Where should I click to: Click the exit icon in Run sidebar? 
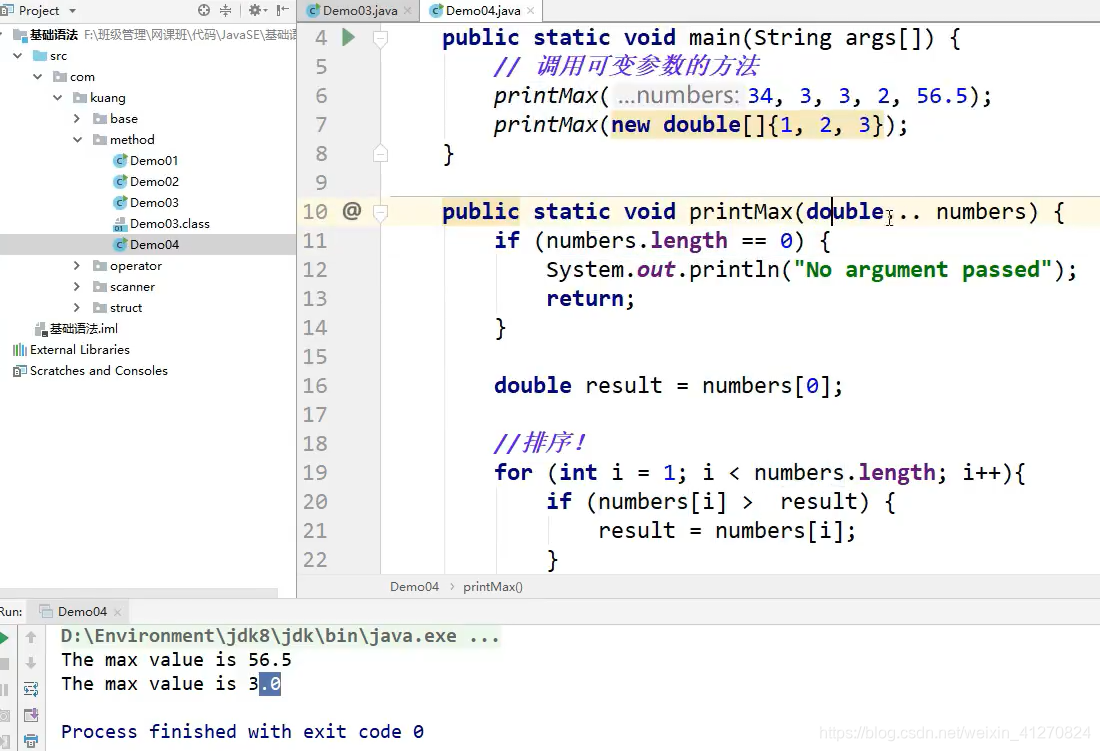pyautogui.click(x=4, y=741)
